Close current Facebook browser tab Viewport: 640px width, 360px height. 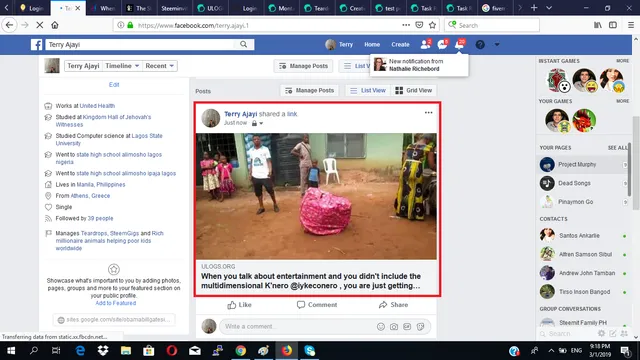pos(78,8)
